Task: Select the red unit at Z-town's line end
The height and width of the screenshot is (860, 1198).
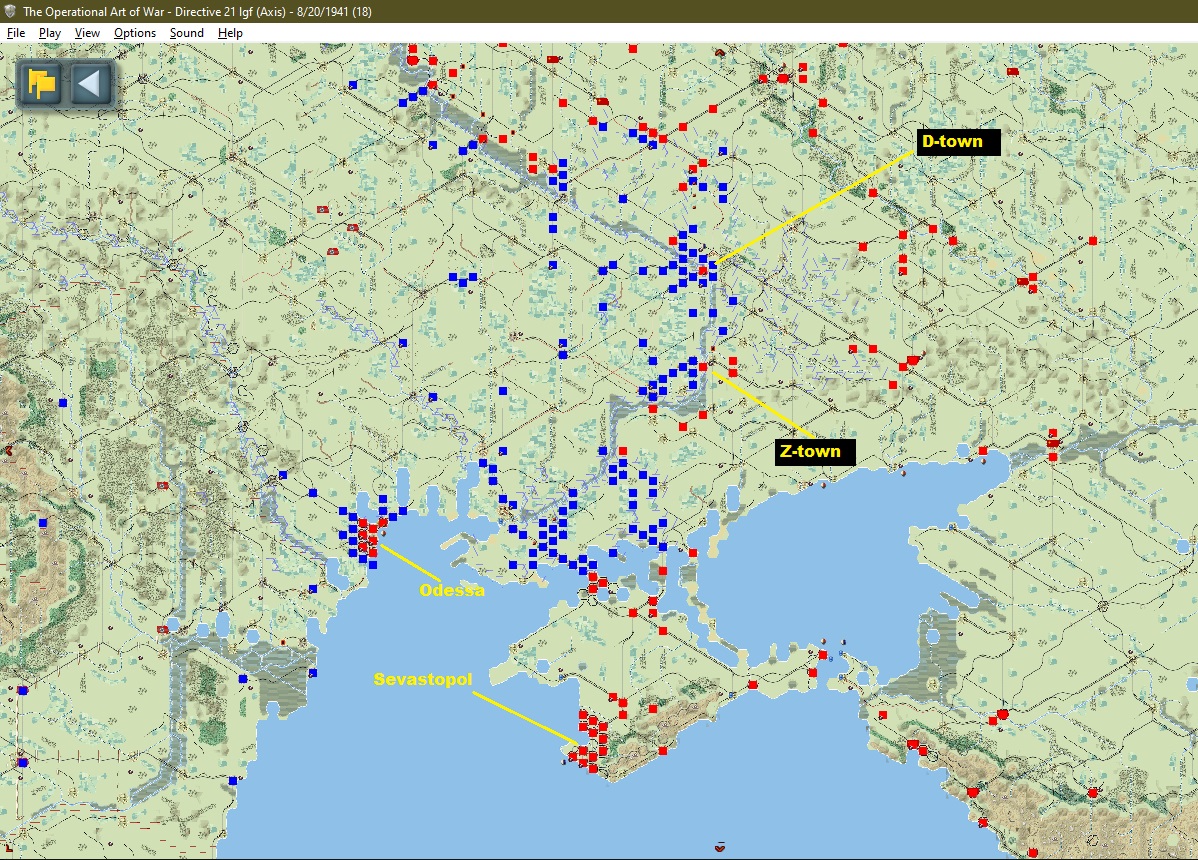Action: click(703, 367)
